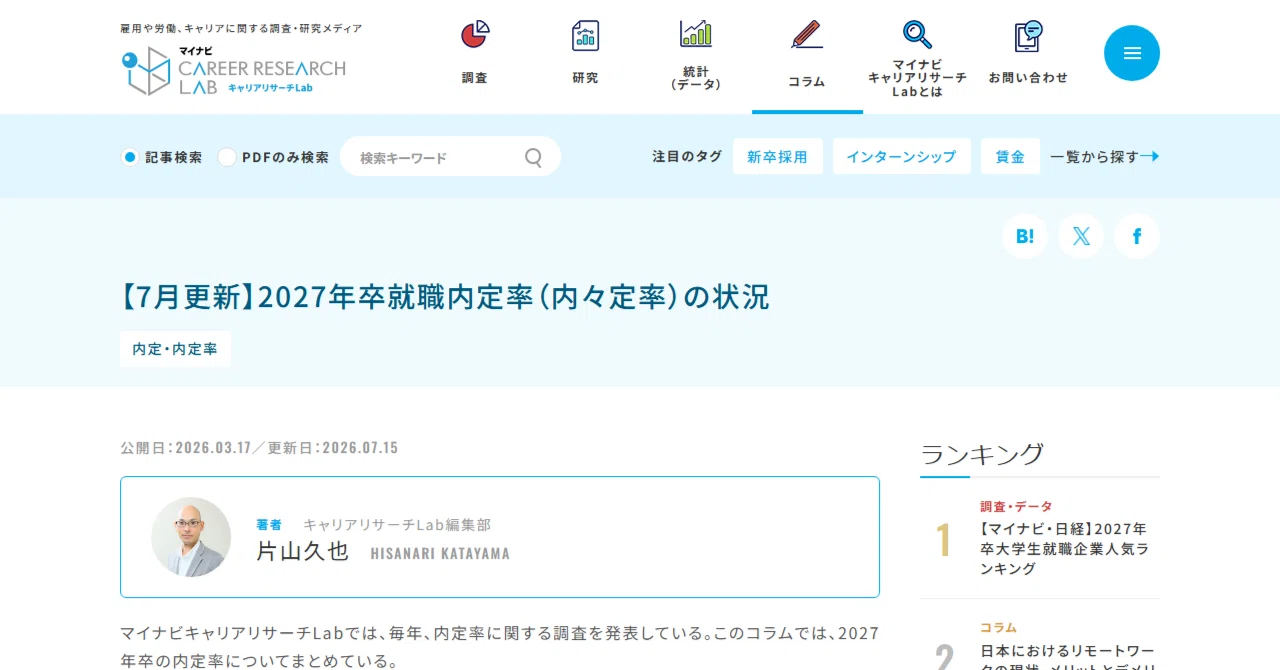Click the magnifier icon for マイナビキャリアリサーチLabとは
The image size is (1280, 670).
(x=917, y=34)
